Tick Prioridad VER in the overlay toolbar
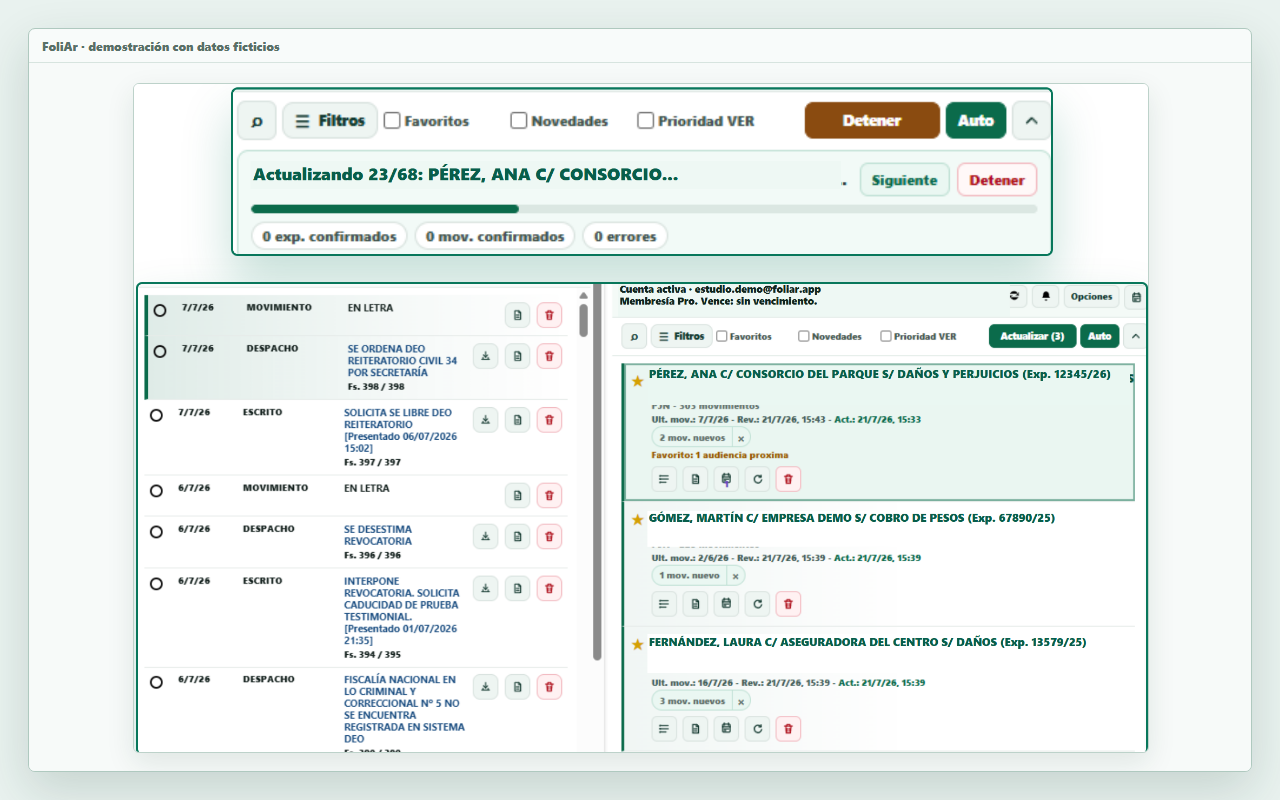The height and width of the screenshot is (800, 1280). tap(645, 121)
